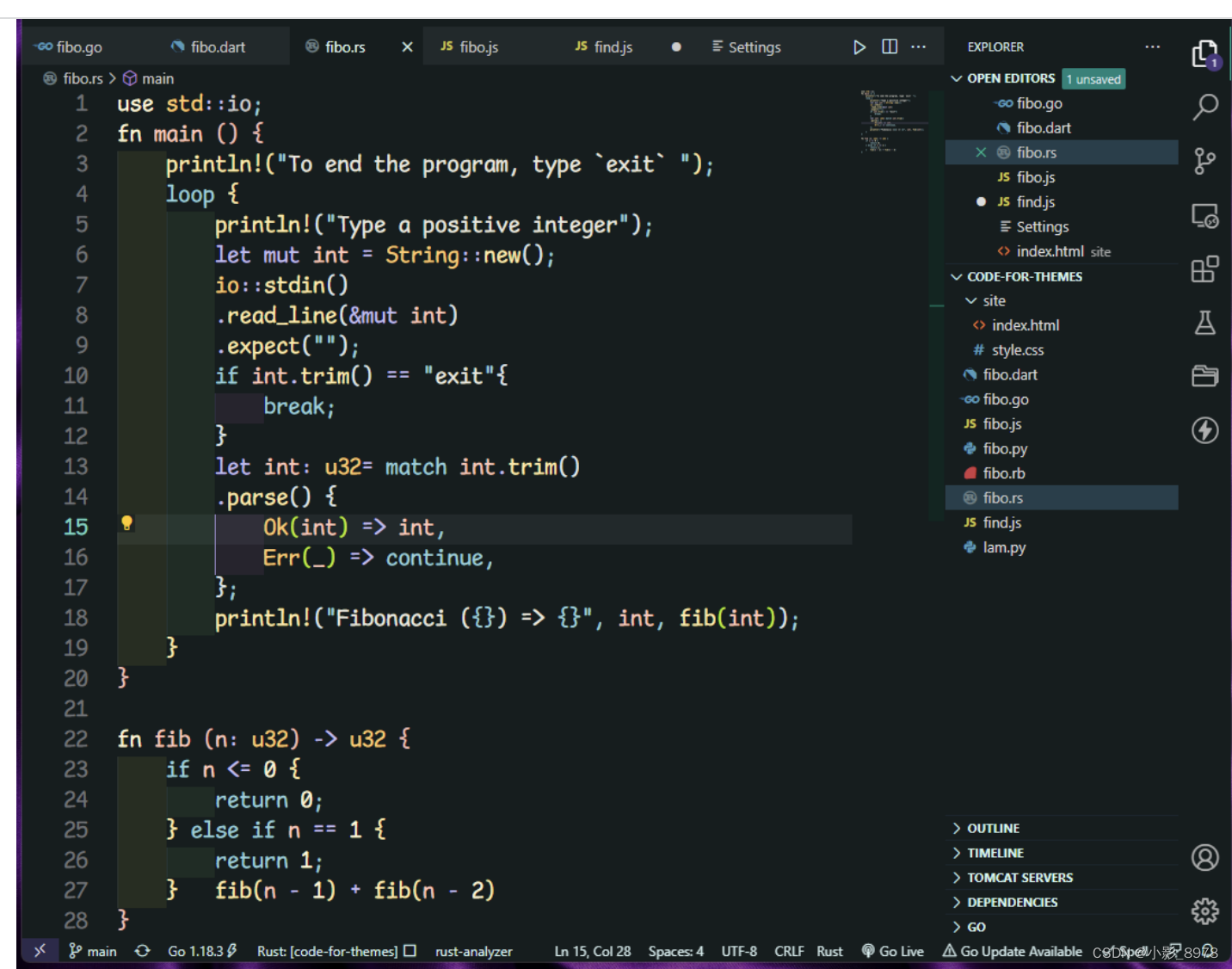Screen dimensions: 1232x969
Task: Open the Source Control view
Action: coord(1204,162)
